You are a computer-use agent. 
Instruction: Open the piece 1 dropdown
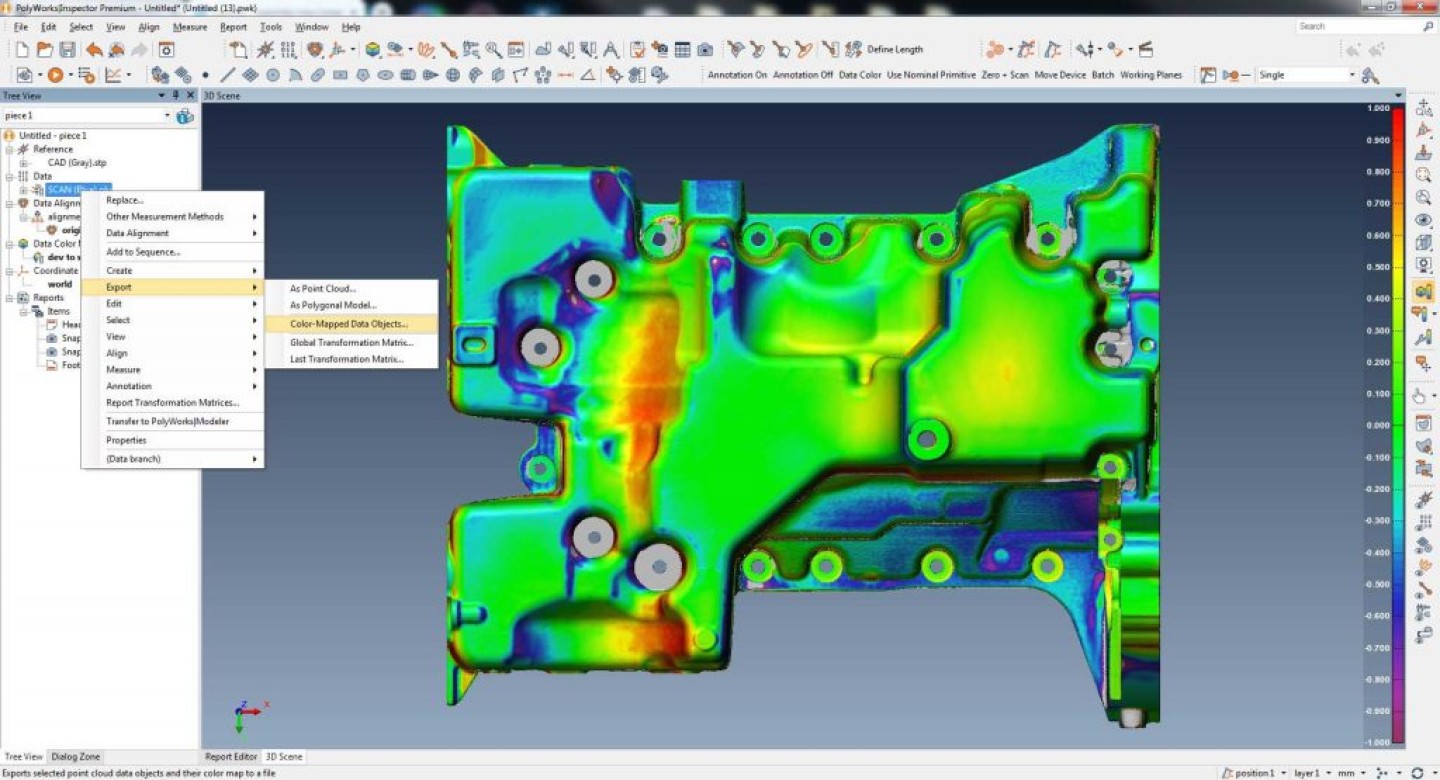(x=167, y=116)
